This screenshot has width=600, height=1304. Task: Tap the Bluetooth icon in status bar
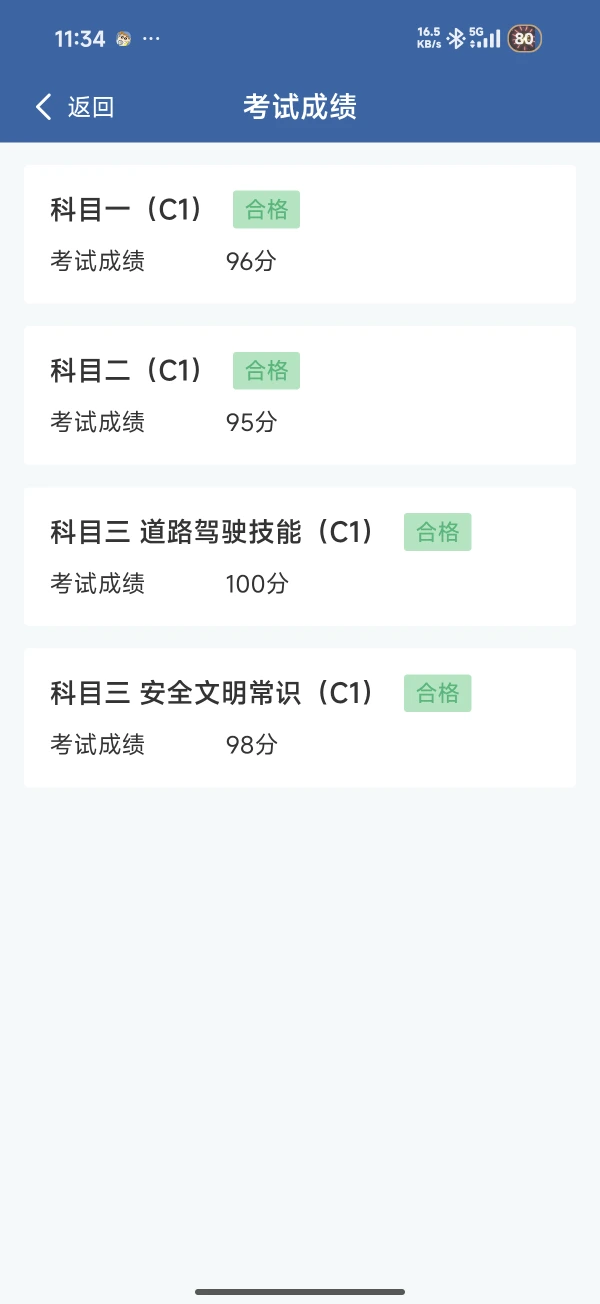tap(455, 39)
